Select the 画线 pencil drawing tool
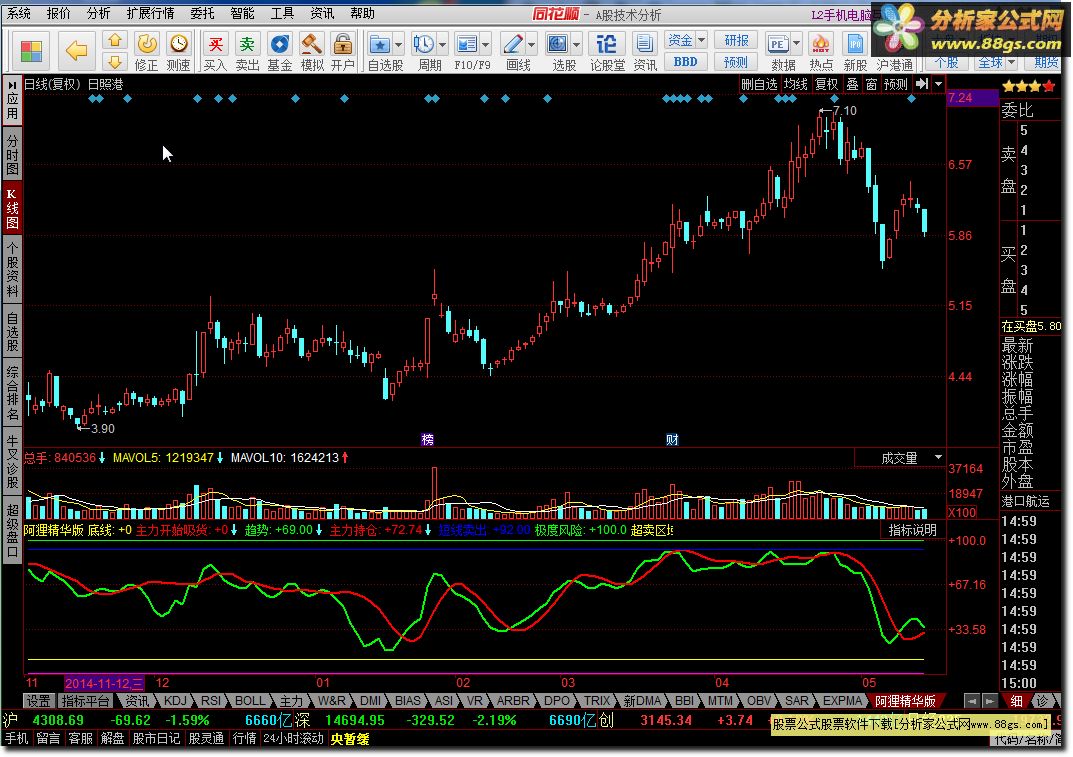The height and width of the screenshot is (757, 1073). point(513,44)
